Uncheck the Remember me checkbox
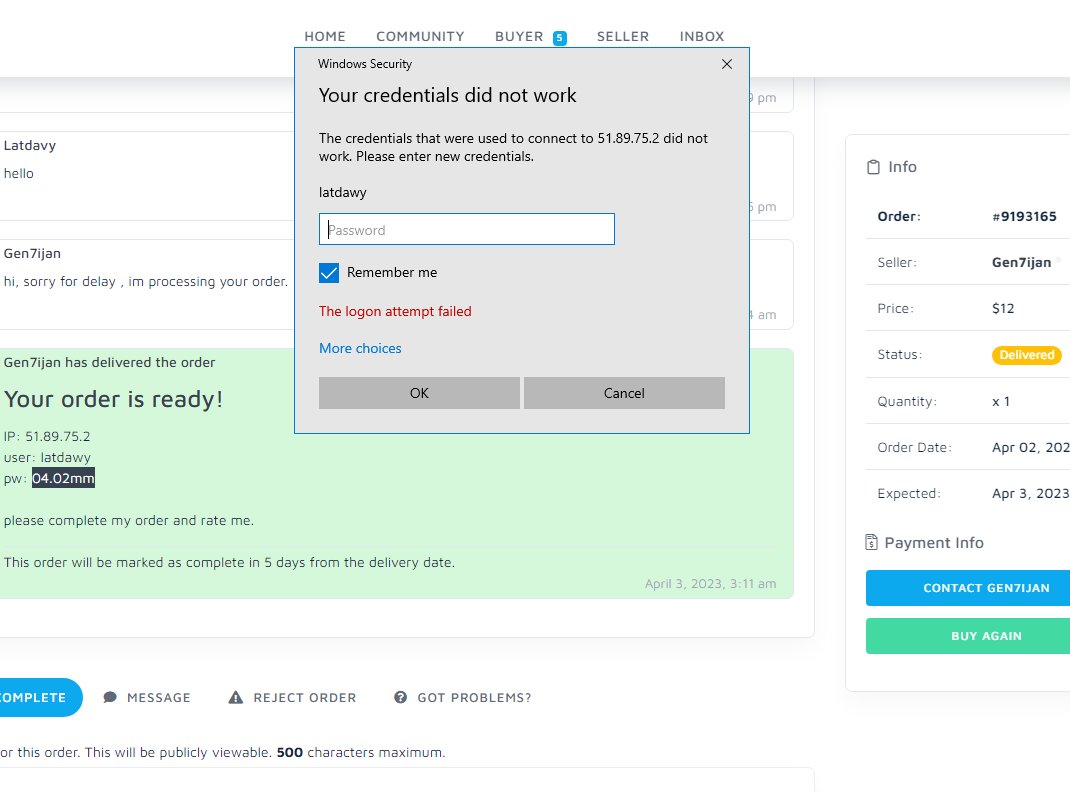Screen dimensions: 1070x792 pyautogui.click(x=329, y=273)
